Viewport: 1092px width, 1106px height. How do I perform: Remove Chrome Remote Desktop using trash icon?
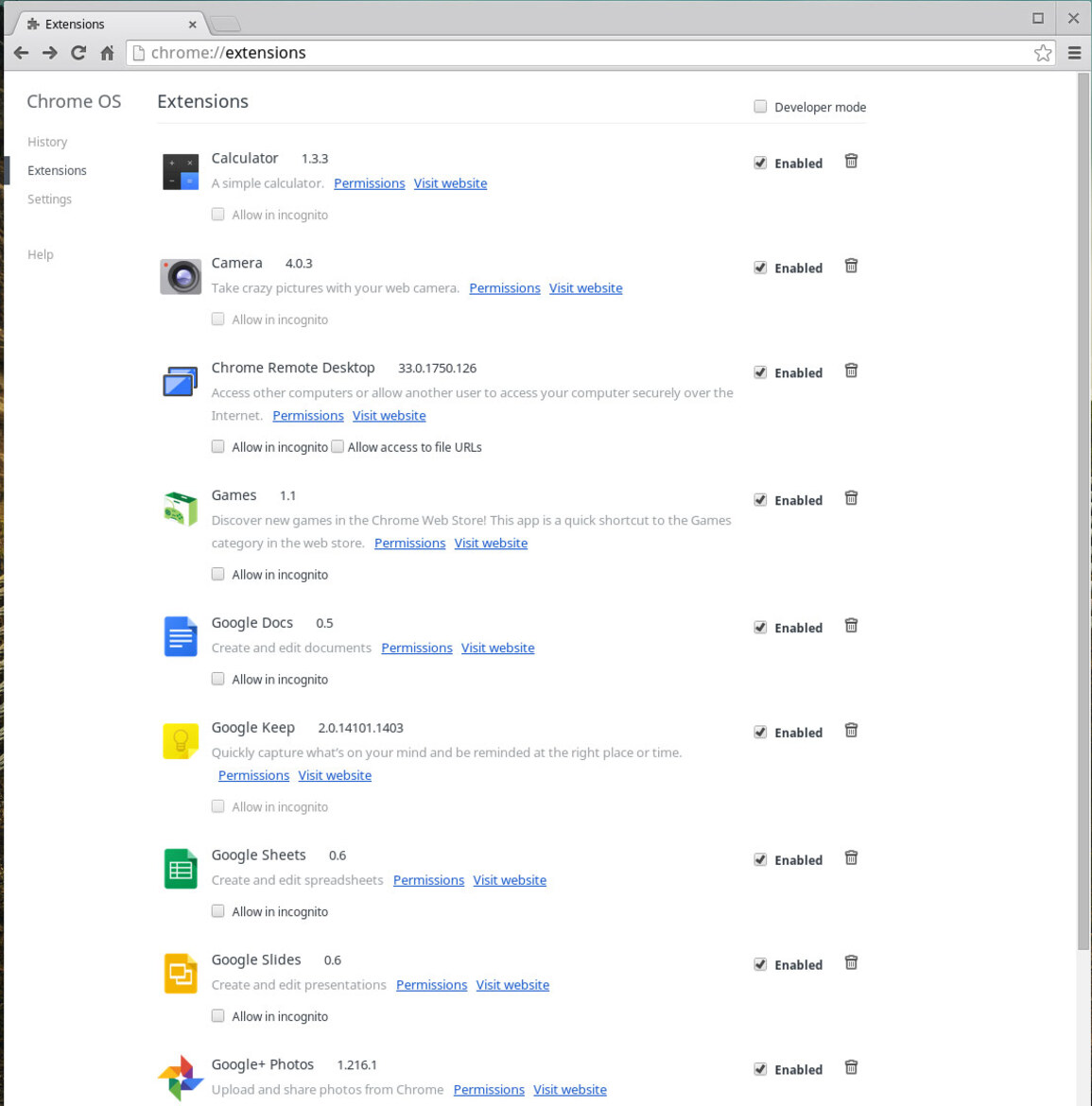852,371
